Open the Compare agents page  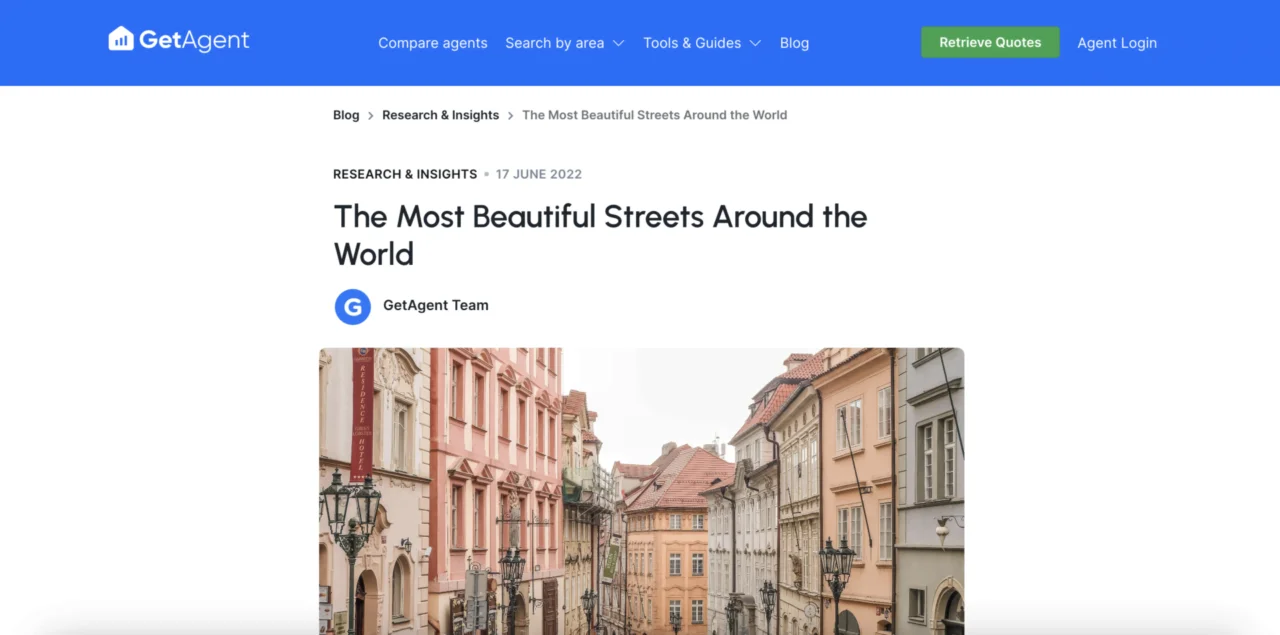[x=432, y=43]
